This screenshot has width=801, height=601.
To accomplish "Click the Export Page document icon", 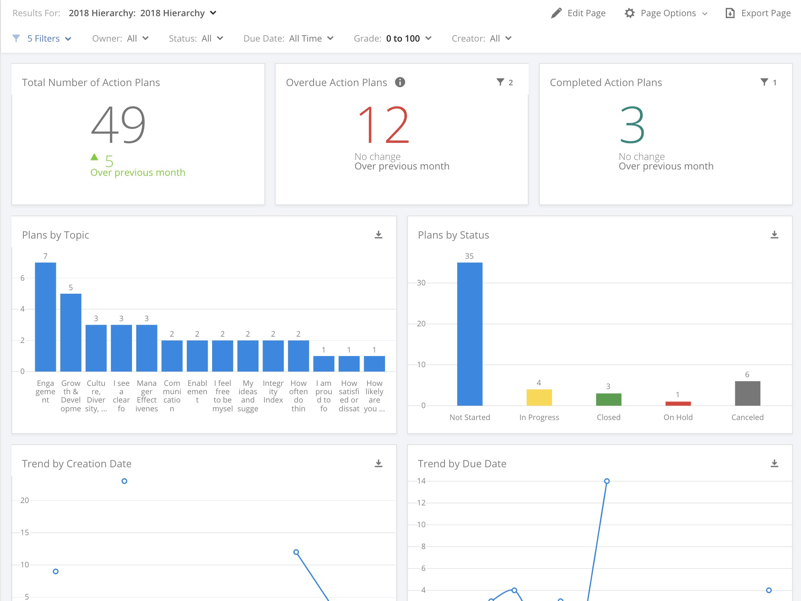I will click(730, 13).
